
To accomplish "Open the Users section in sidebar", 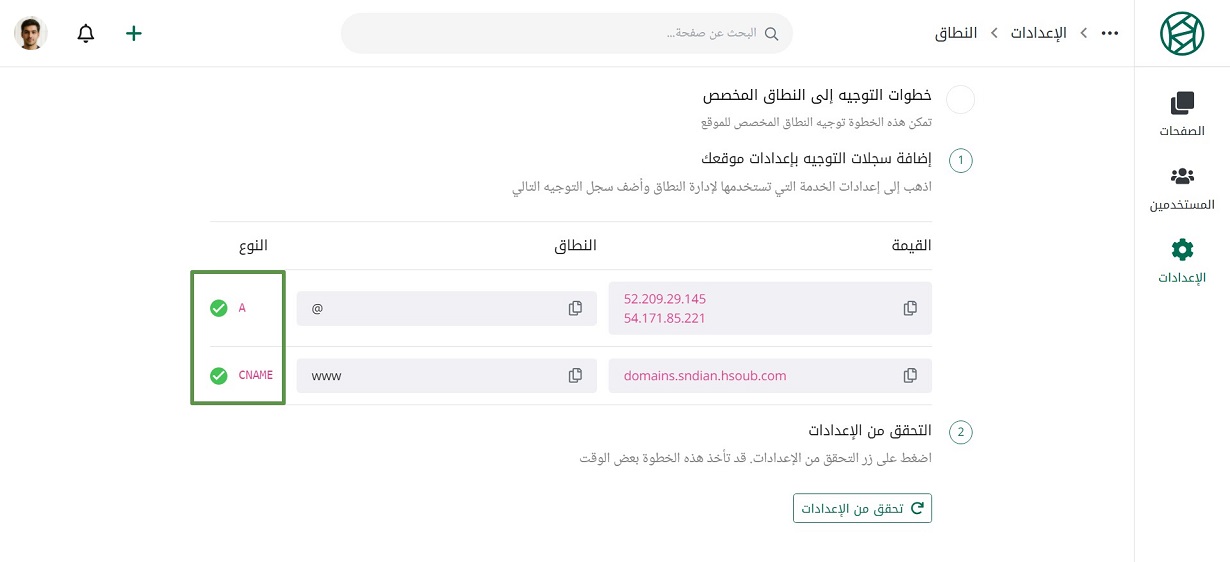I will 1182,187.
